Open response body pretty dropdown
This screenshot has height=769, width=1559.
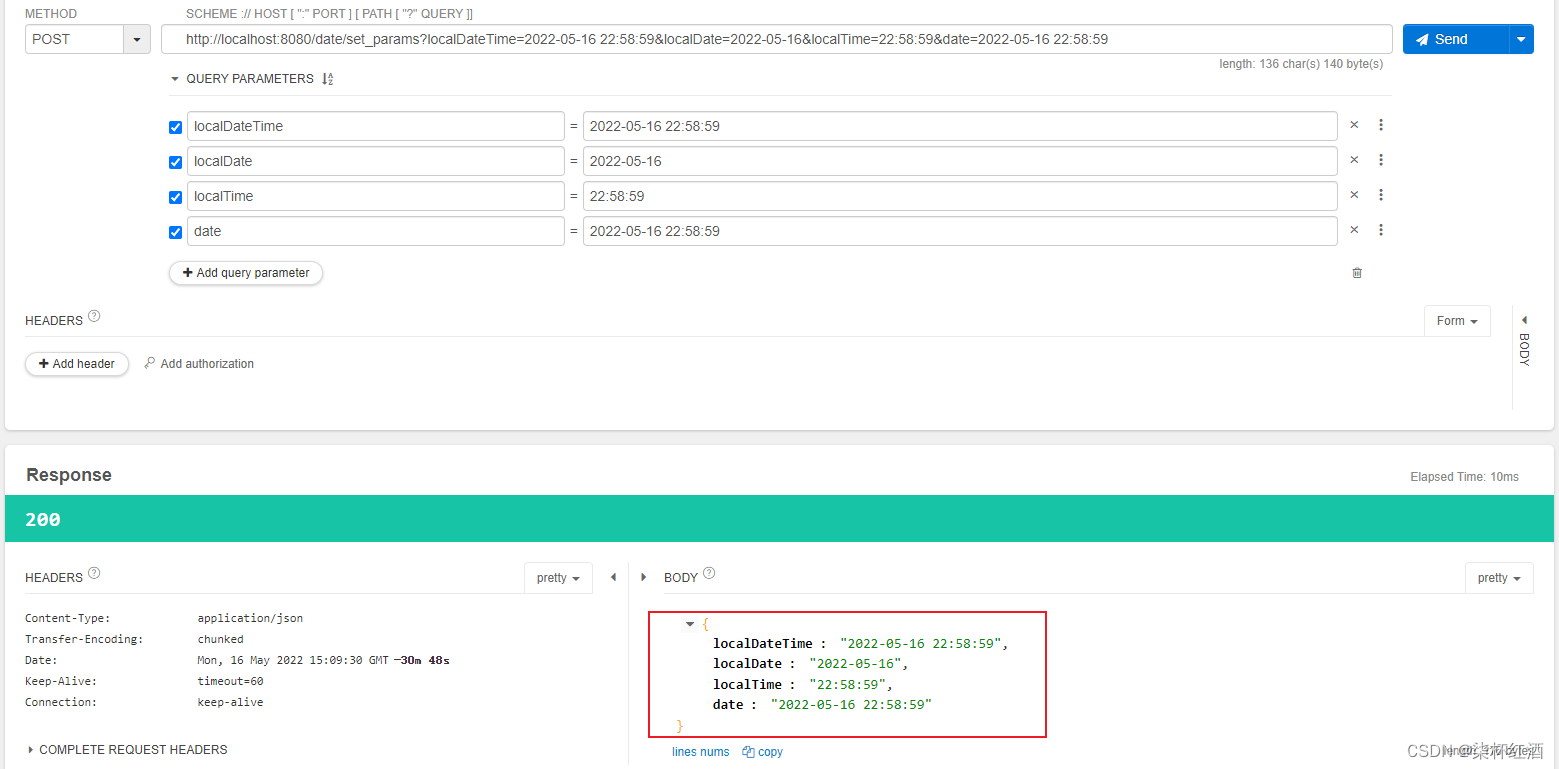click(1499, 578)
